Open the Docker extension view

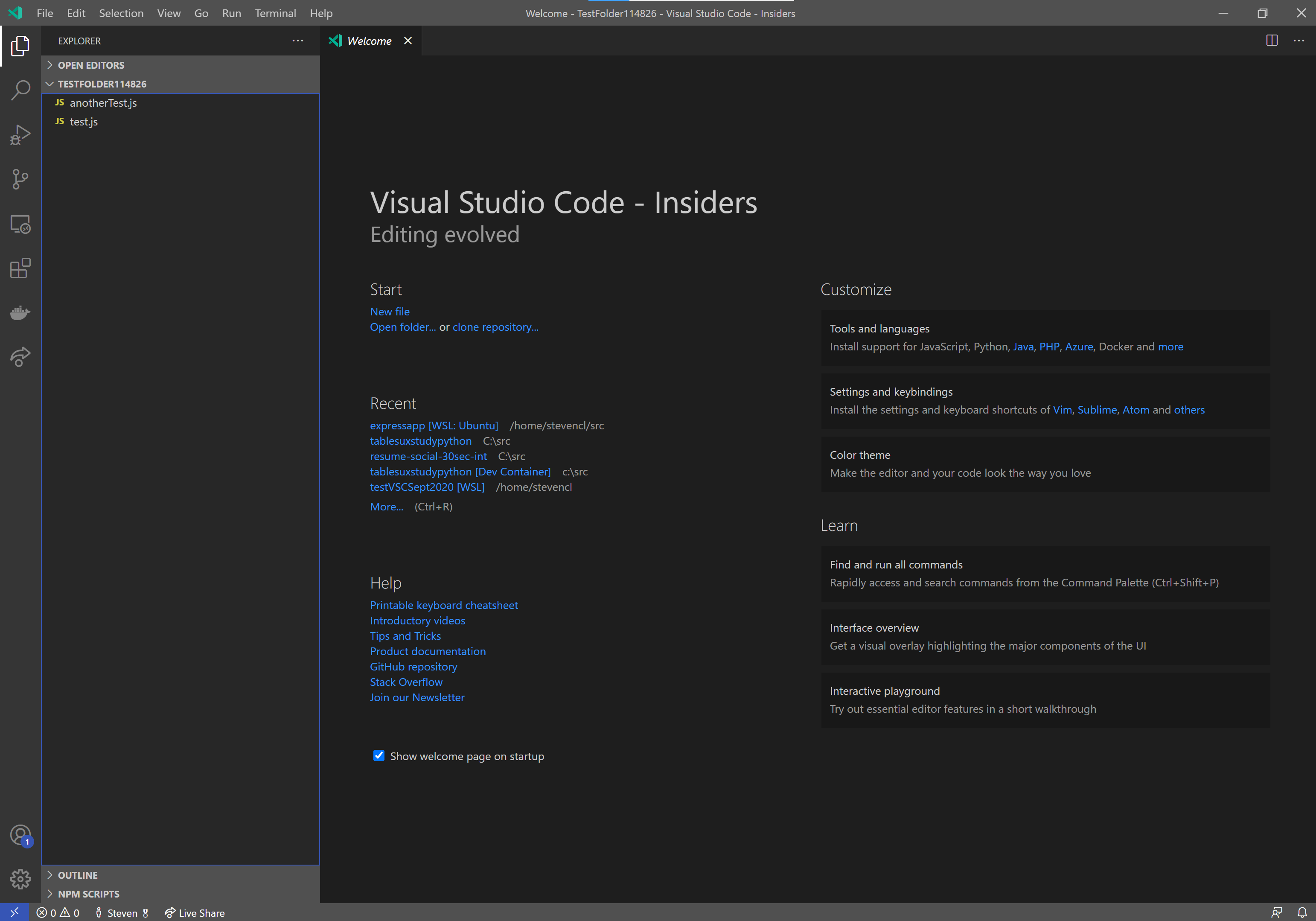click(x=20, y=312)
